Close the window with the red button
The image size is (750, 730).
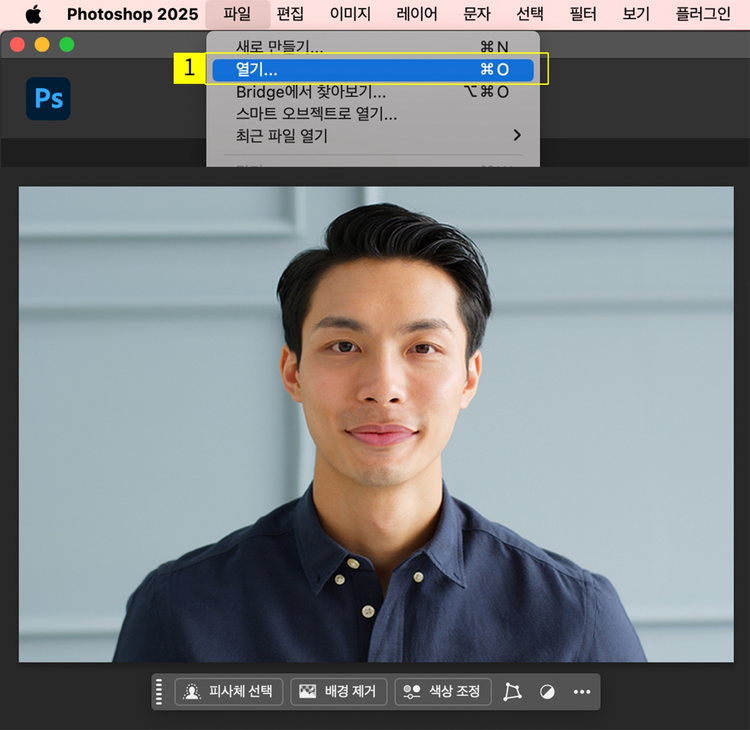(18, 45)
